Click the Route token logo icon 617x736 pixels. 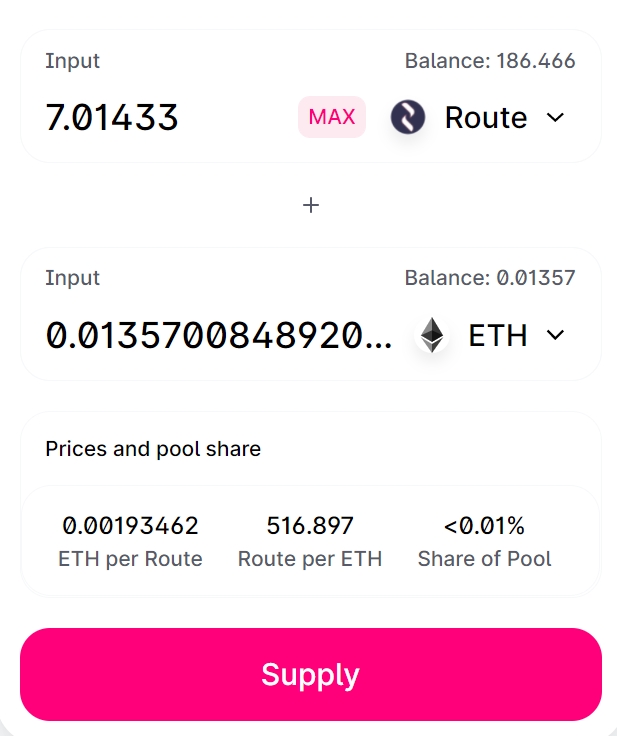tap(408, 117)
